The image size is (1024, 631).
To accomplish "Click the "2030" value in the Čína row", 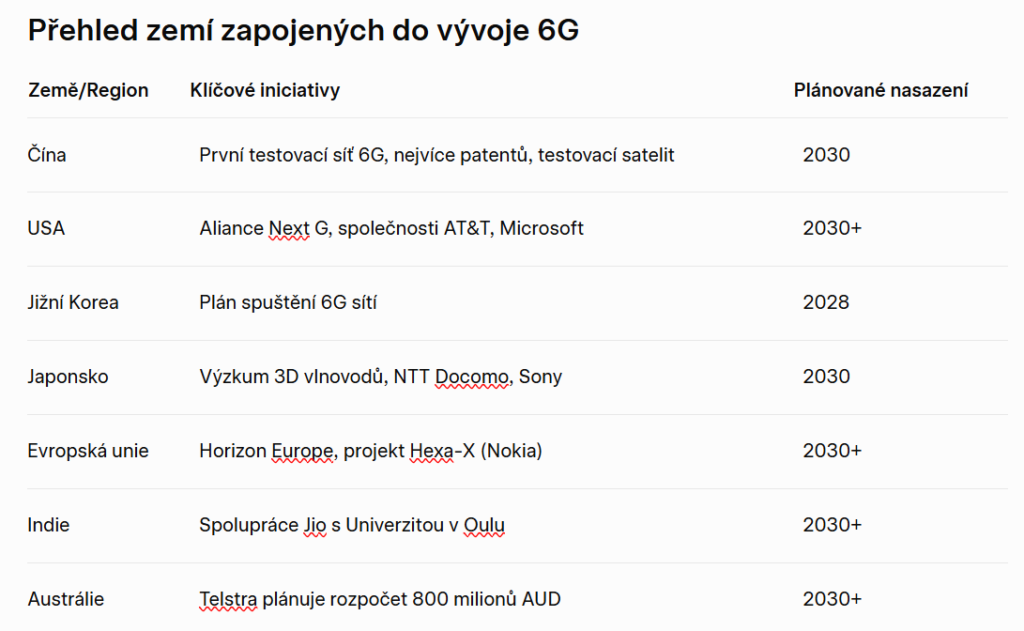I will 826,155.
